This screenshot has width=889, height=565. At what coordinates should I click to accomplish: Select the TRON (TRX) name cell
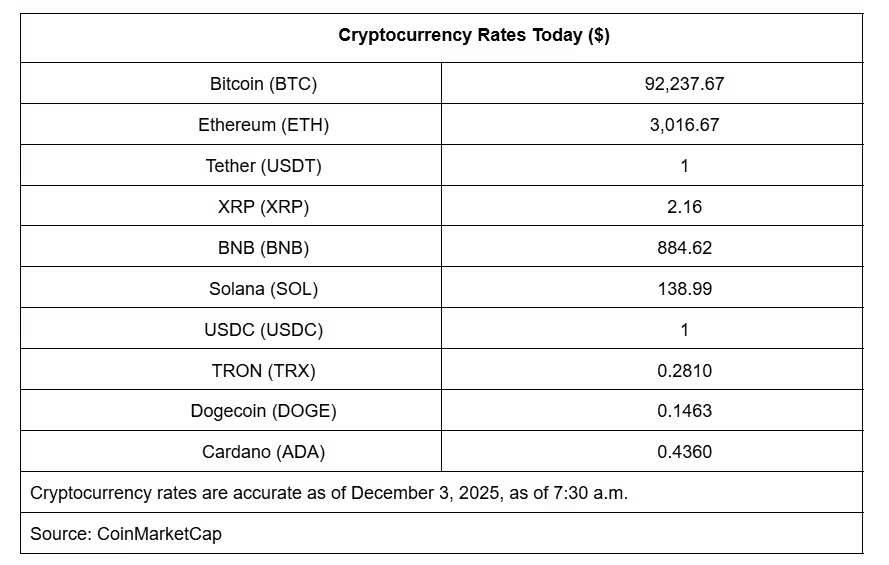pos(263,371)
